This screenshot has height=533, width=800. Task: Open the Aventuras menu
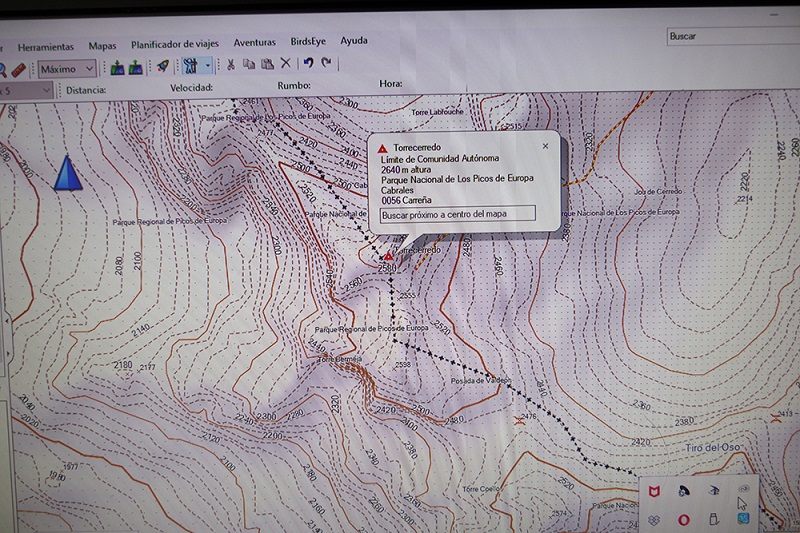pyautogui.click(x=254, y=42)
